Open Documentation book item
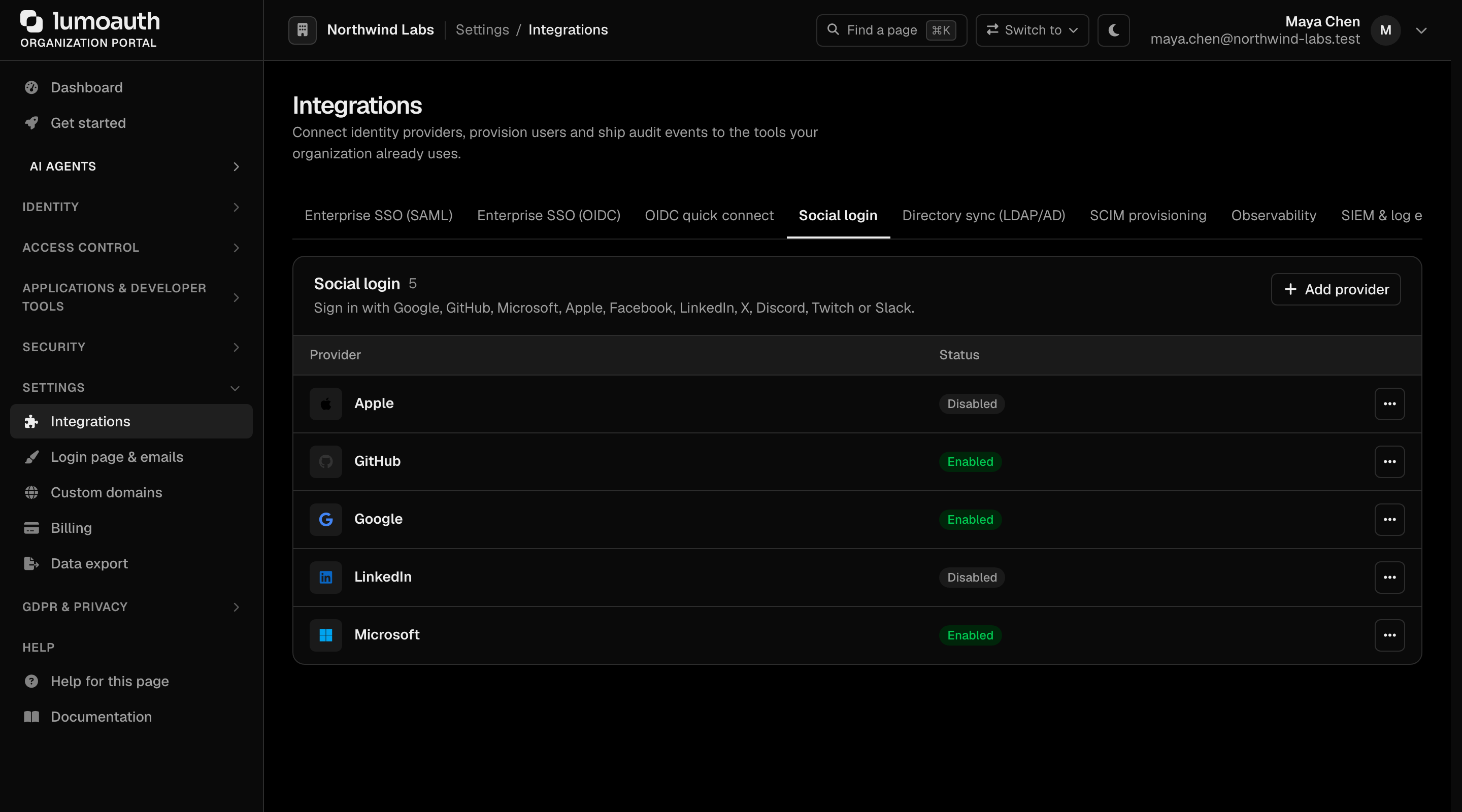 (131, 717)
